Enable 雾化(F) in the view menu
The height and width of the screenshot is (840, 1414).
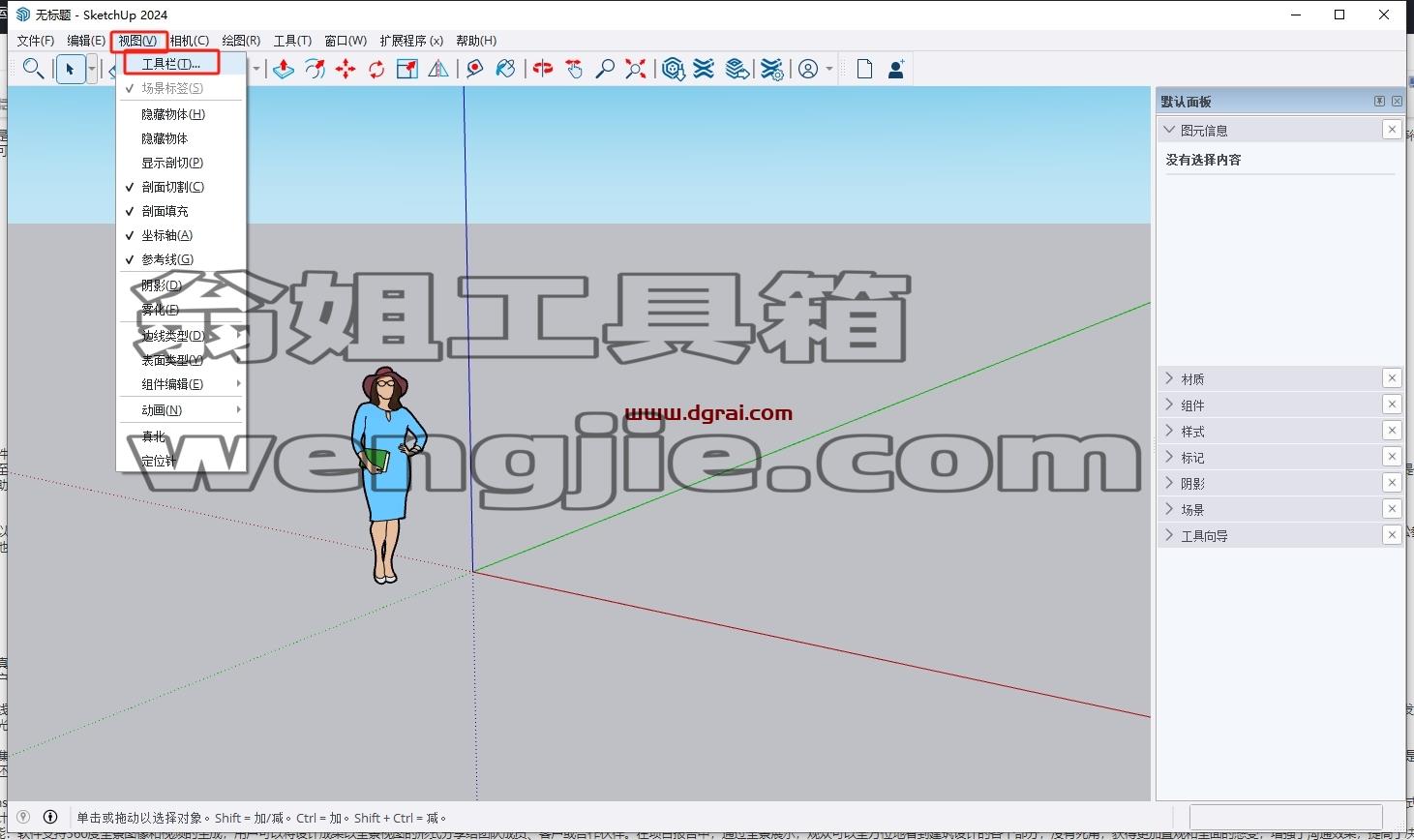(x=181, y=310)
